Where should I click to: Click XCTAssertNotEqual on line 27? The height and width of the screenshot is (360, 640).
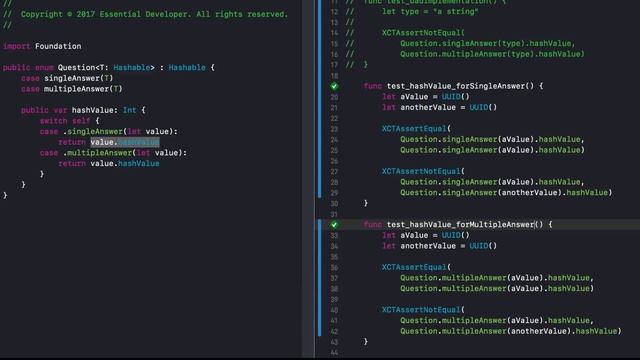coord(421,171)
